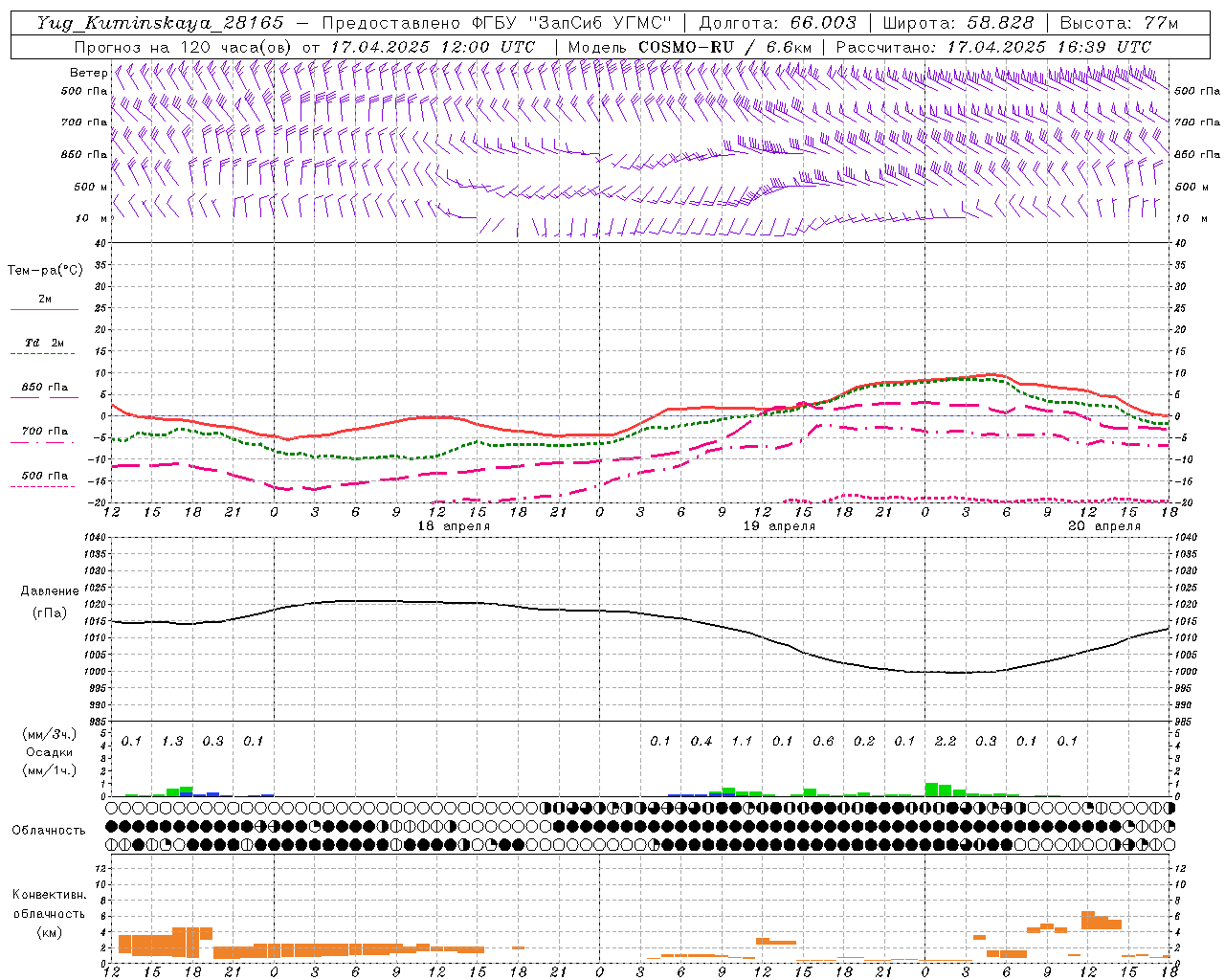The width and height of the screenshot is (1225, 980).
Task: Click the precipitation value 0.6
Action: coord(823,741)
